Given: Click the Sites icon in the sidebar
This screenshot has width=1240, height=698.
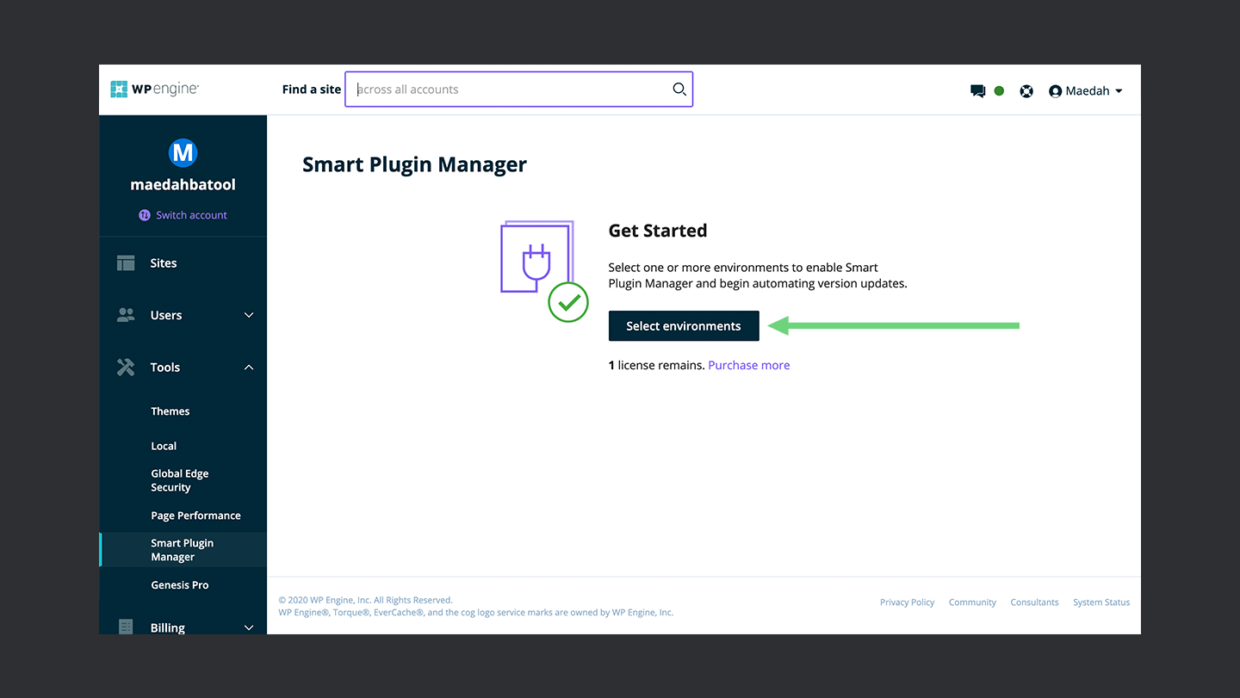Looking at the screenshot, I should [x=126, y=262].
